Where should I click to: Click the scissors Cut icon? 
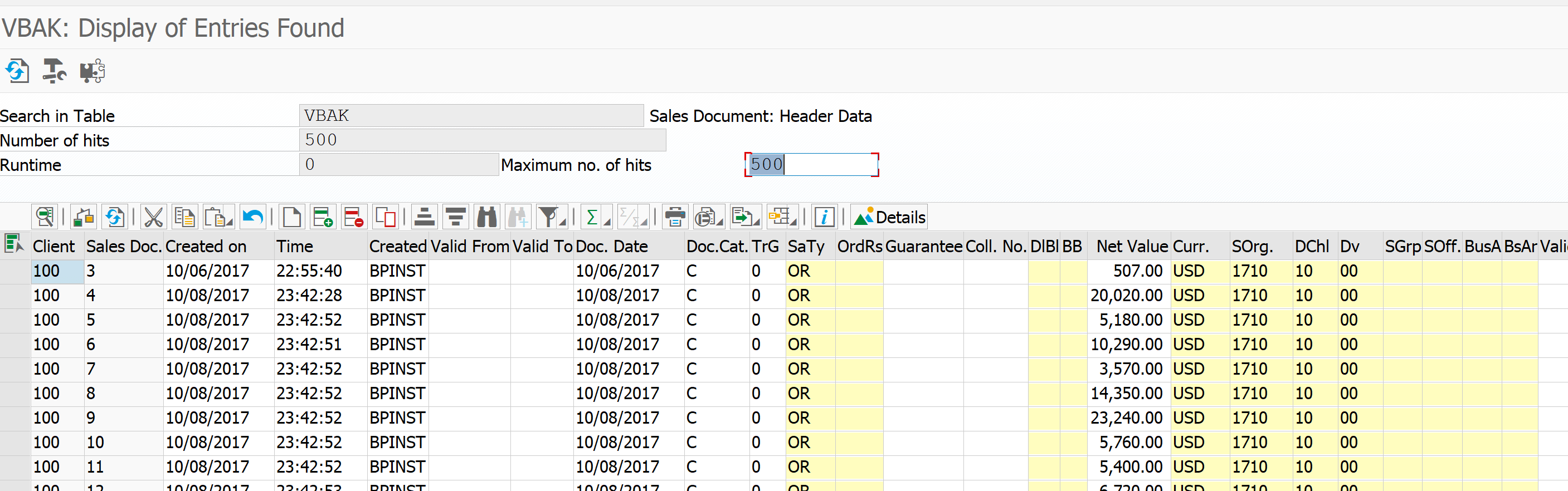coord(153,217)
